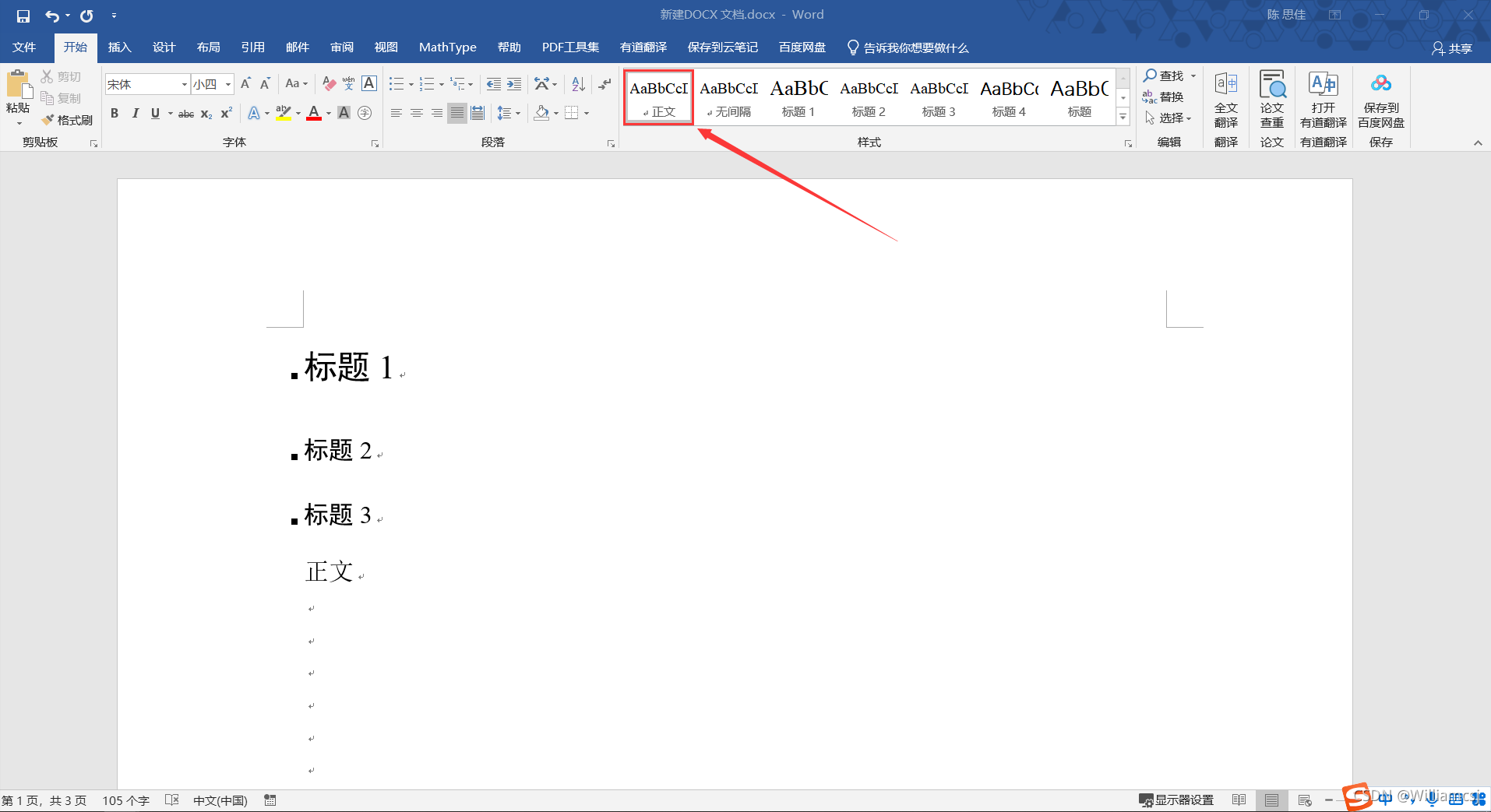
Task: Switch to read mode view
Action: click(x=1239, y=800)
